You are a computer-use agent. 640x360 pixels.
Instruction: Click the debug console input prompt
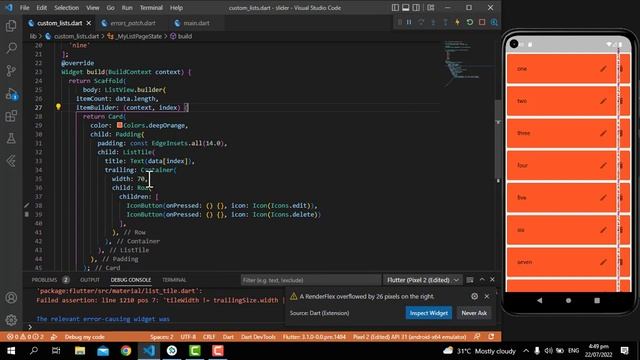(x=261, y=327)
